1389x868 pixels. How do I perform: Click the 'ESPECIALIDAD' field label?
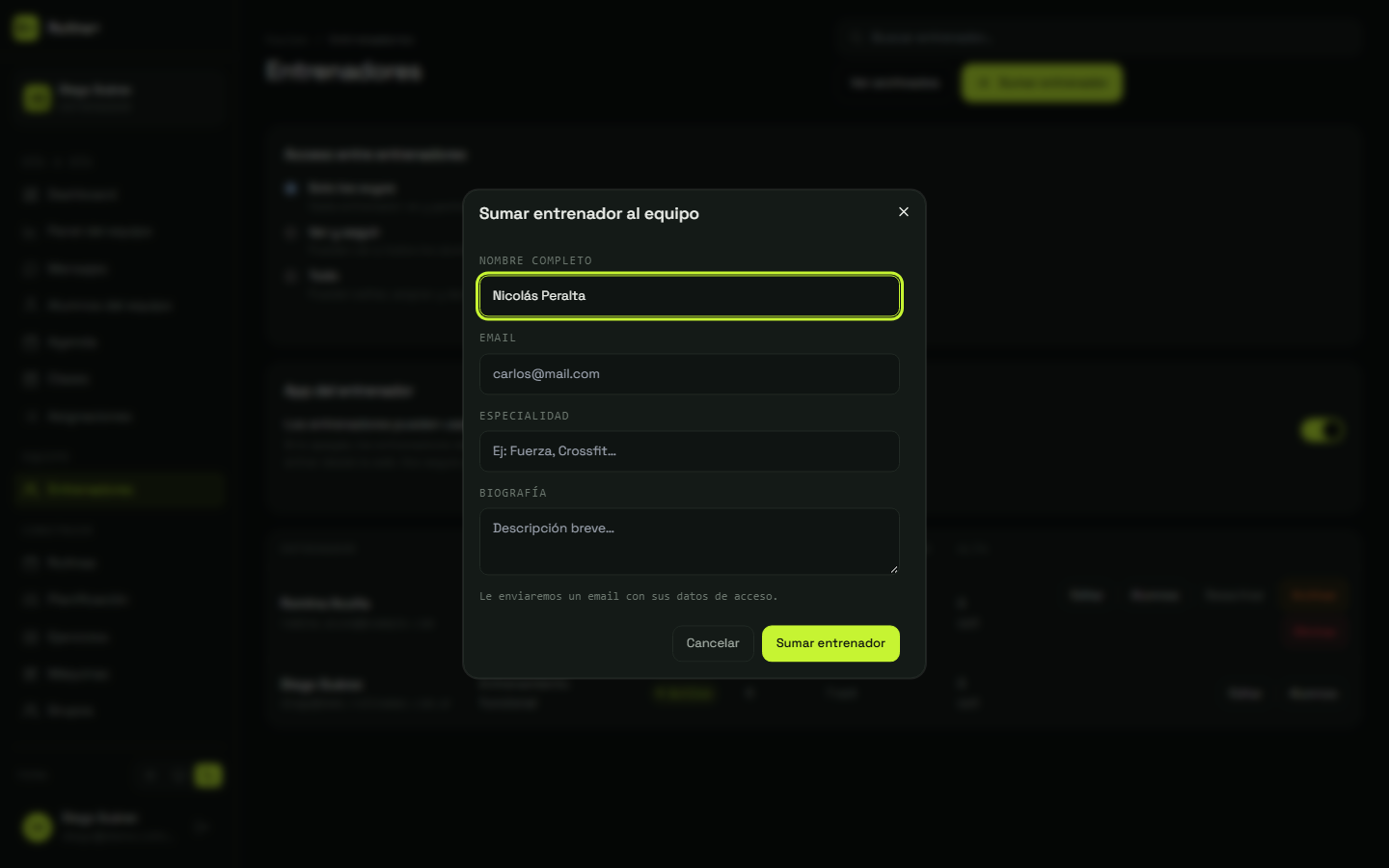click(524, 416)
